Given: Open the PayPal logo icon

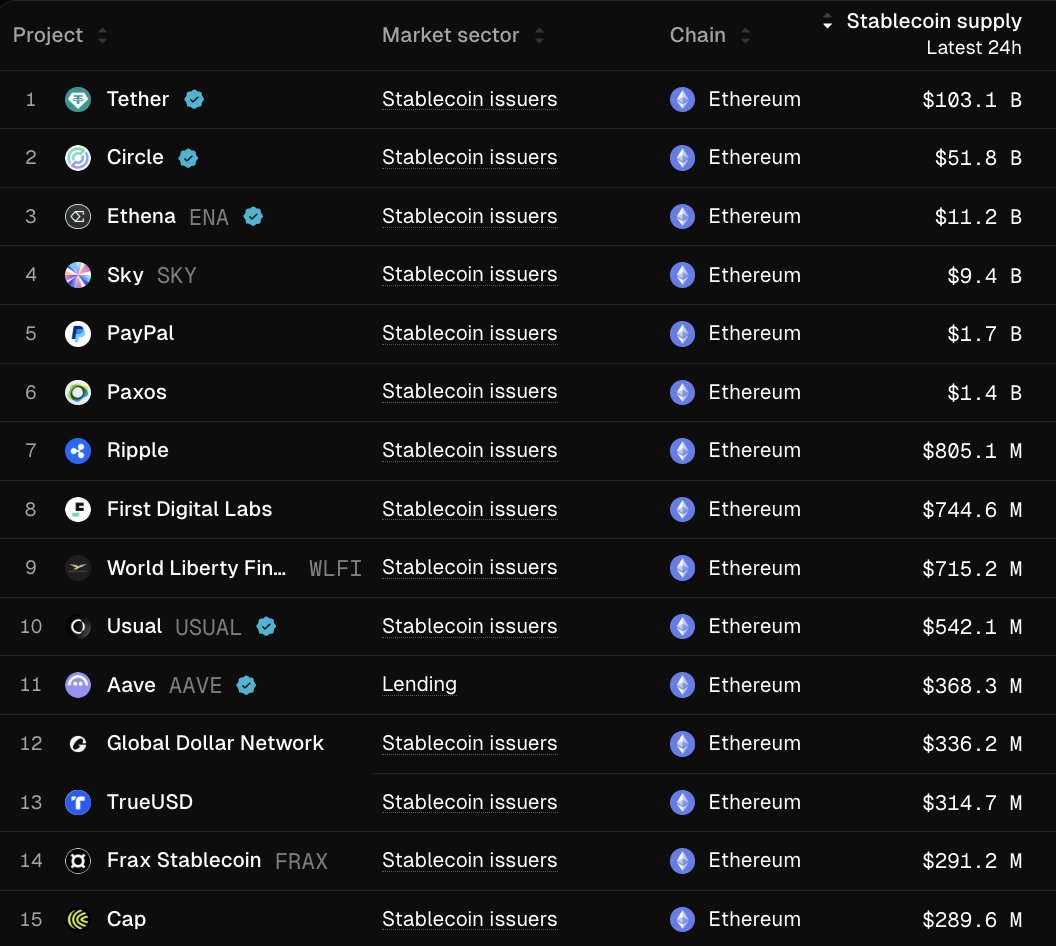Looking at the screenshot, I should (78, 333).
